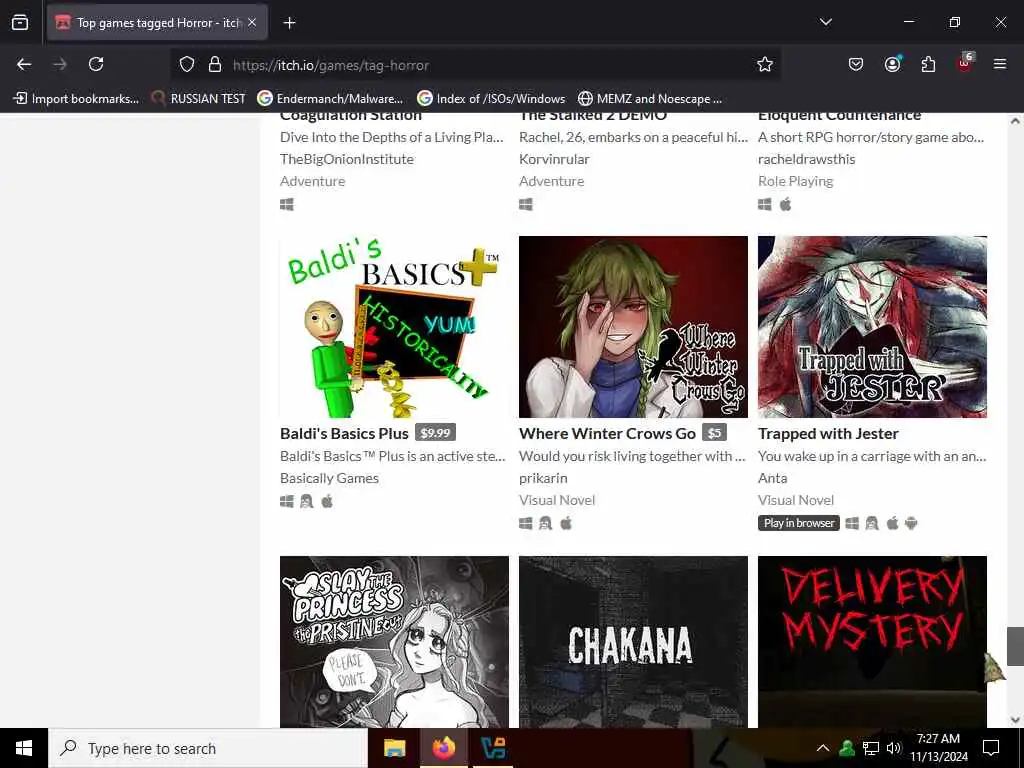Image resolution: width=1024 pixels, height=768 pixels.
Task: Open the Endermanch/Malware bookmark
Action: click(330, 99)
